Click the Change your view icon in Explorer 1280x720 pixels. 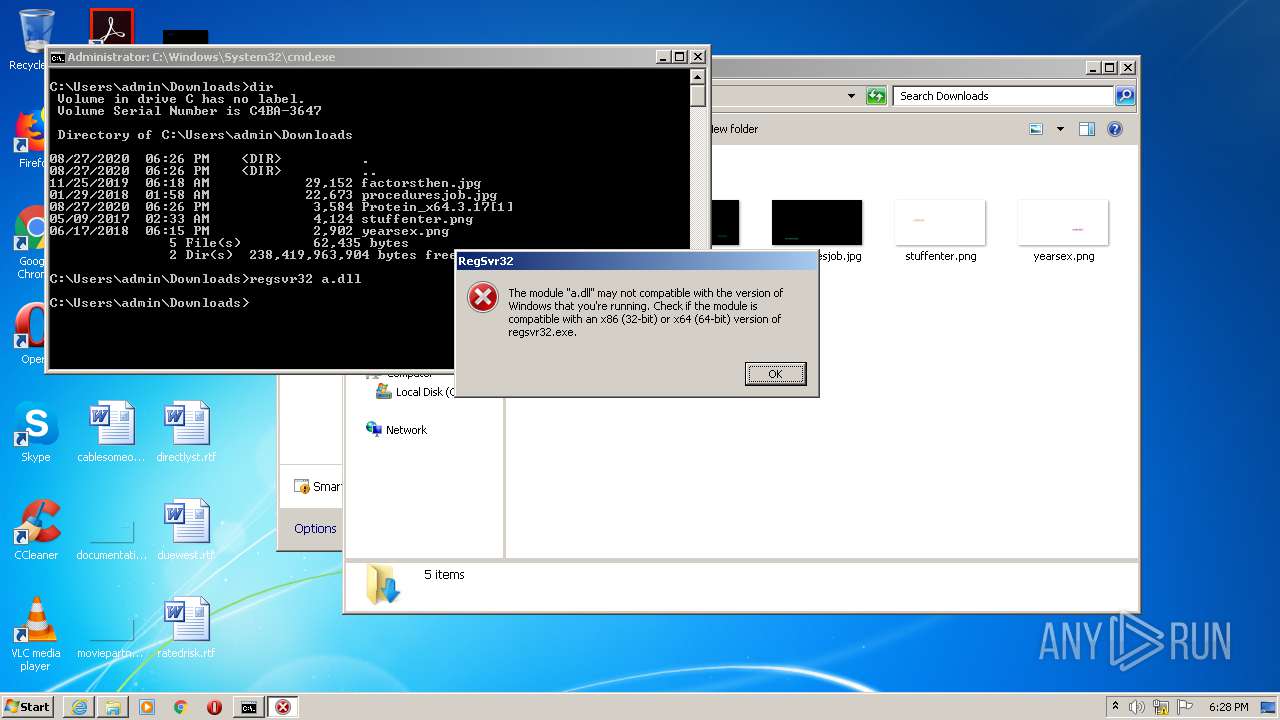pos(1036,129)
